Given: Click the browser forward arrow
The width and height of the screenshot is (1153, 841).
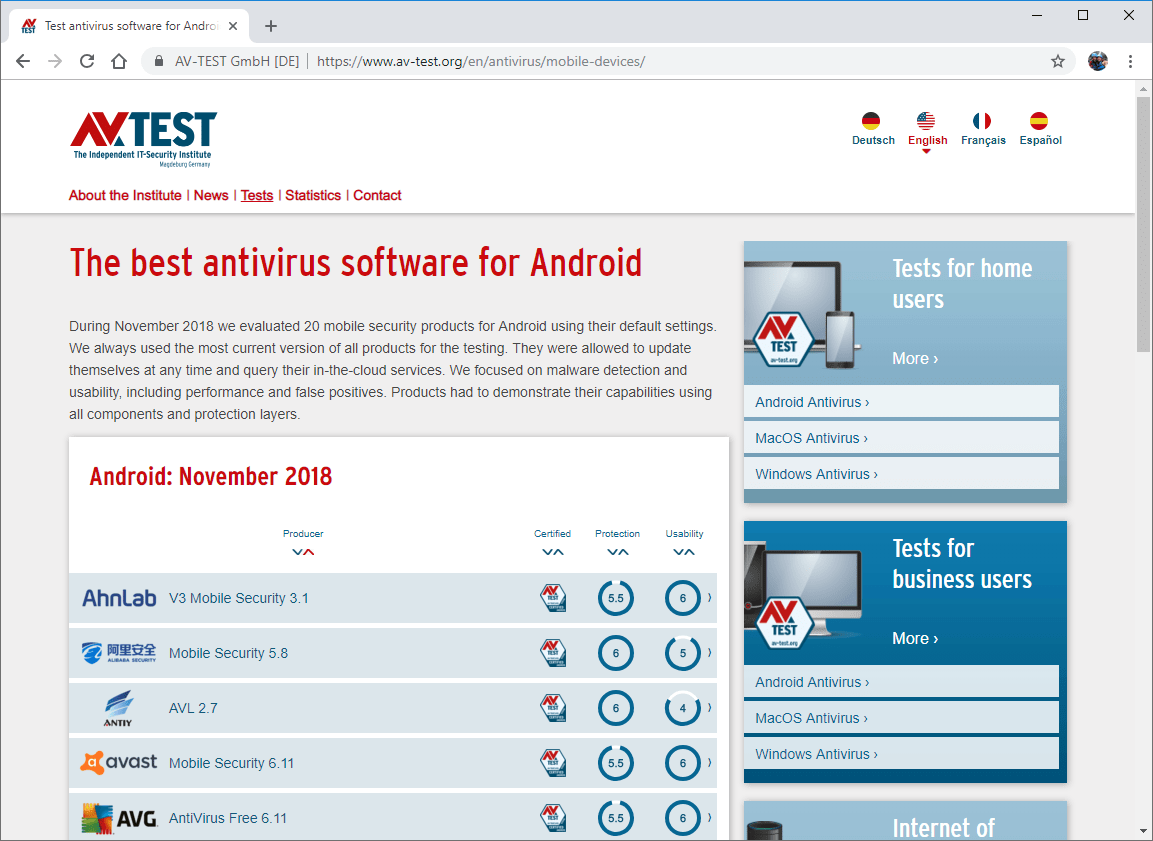Looking at the screenshot, I should click(x=55, y=61).
